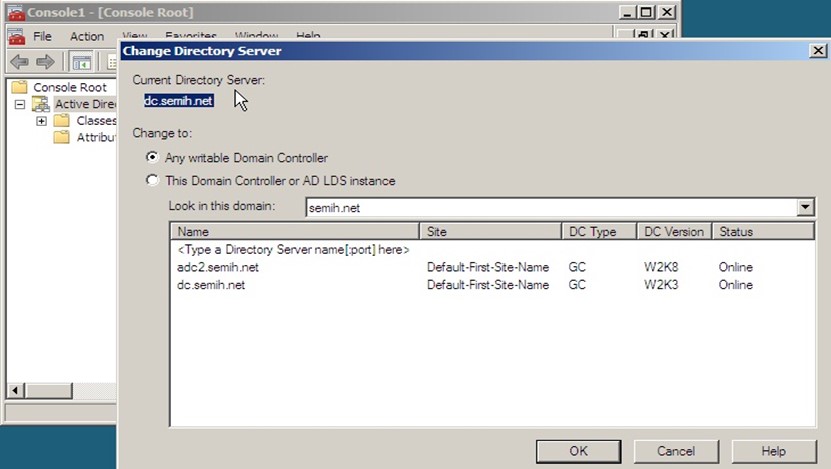Select Any writable Domain Controller option
Image resolution: width=831 pixels, height=469 pixels.
click(x=152, y=157)
